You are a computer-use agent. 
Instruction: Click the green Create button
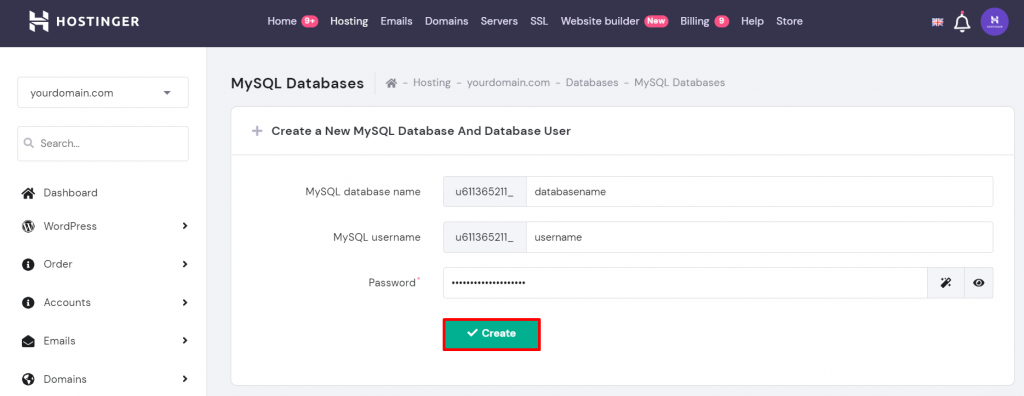pyautogui.click(x=492, y=333)
